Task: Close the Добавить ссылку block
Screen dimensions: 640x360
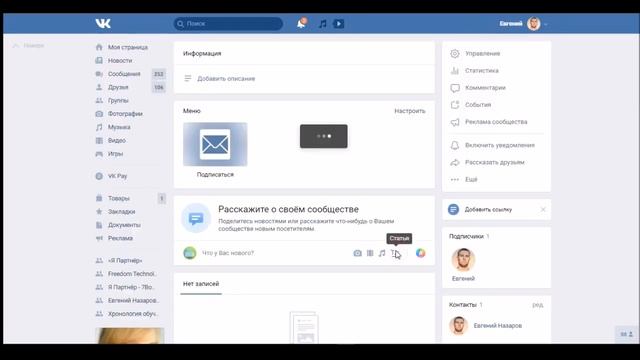Action: pos(543,209)
